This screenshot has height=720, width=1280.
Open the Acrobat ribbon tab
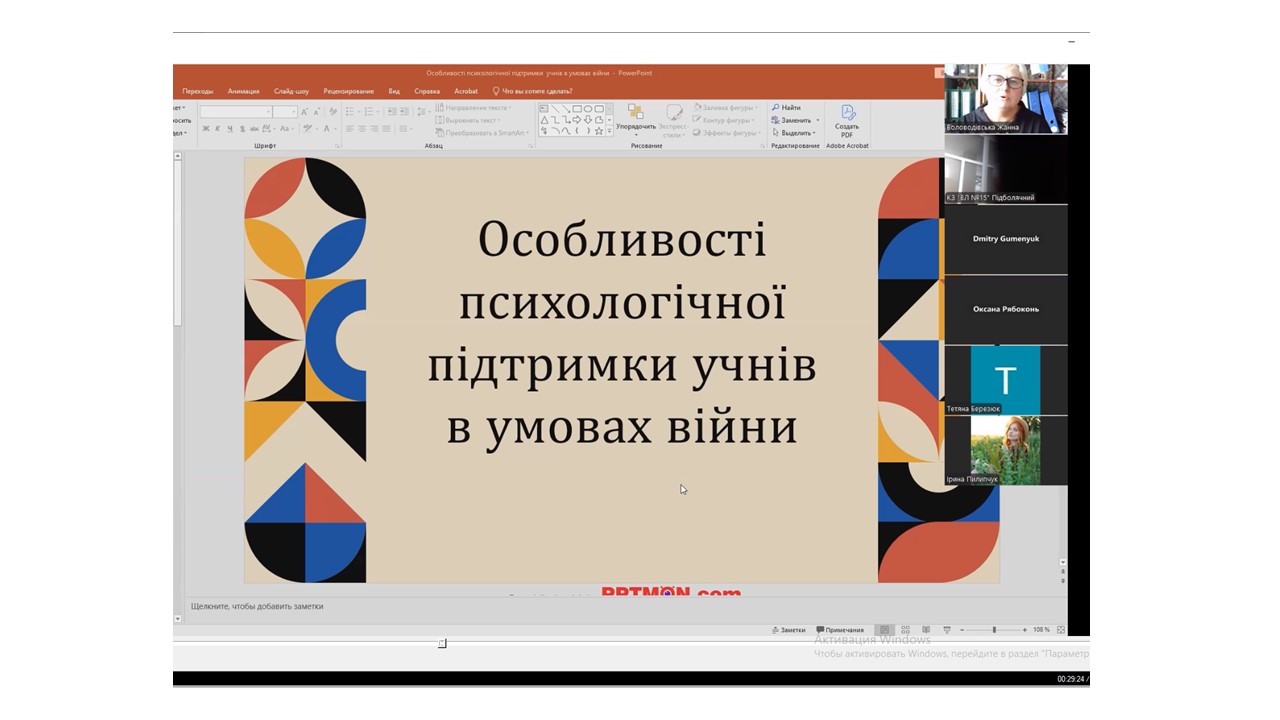pos(466,91)
